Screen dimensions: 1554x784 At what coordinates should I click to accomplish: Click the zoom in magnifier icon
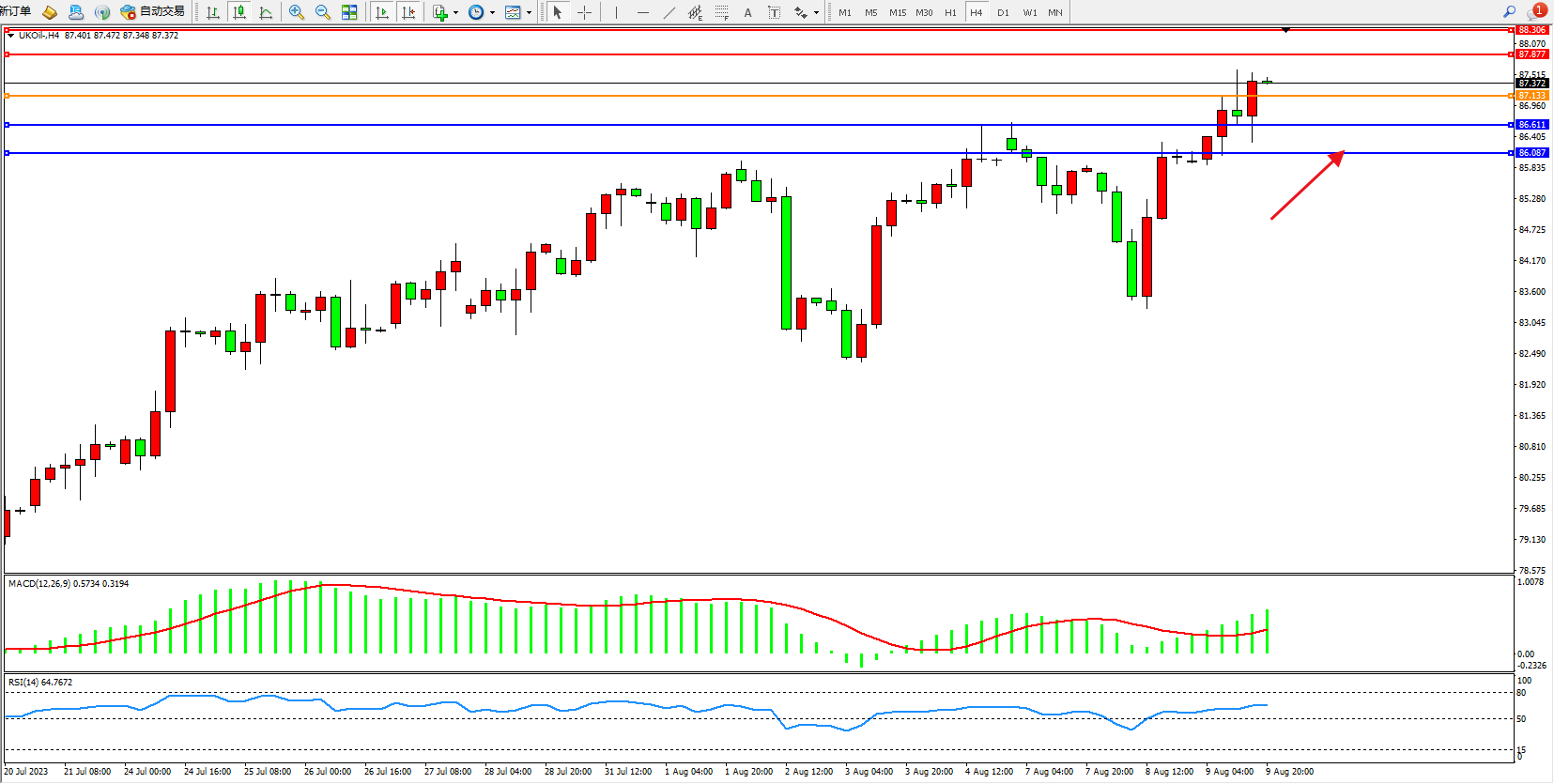coord(297,12)
